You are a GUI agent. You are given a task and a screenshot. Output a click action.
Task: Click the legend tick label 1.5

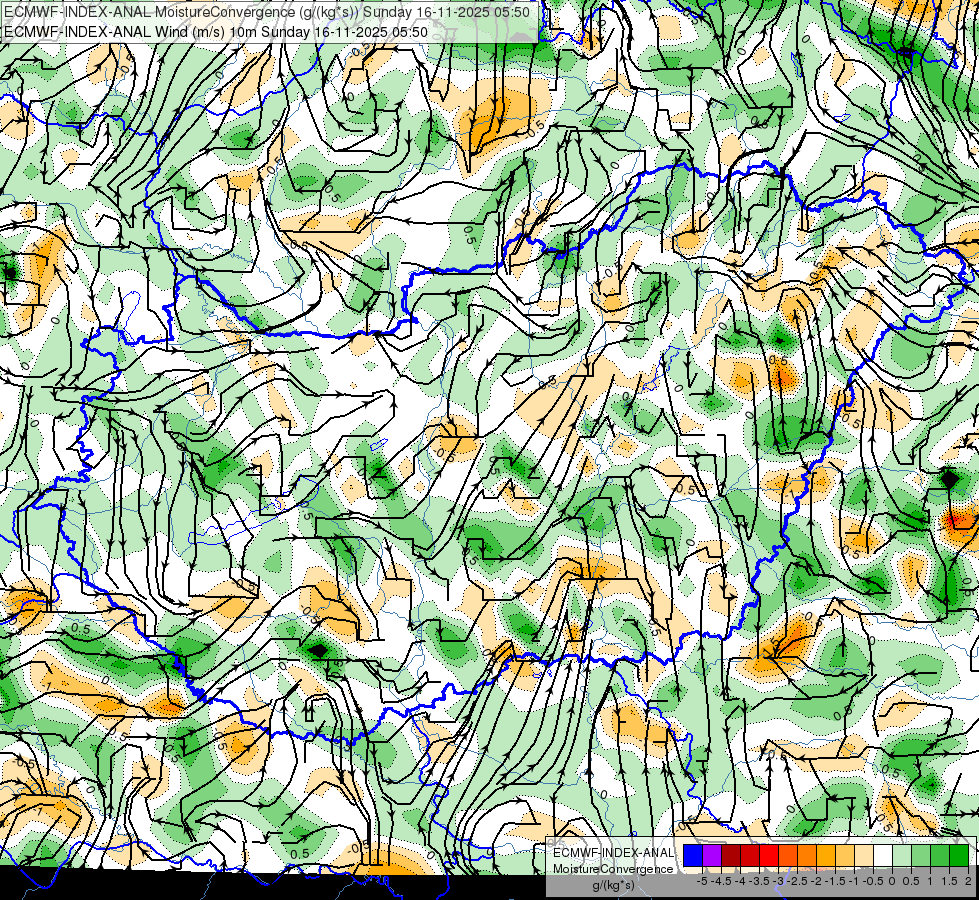click(x=948, y=881)
